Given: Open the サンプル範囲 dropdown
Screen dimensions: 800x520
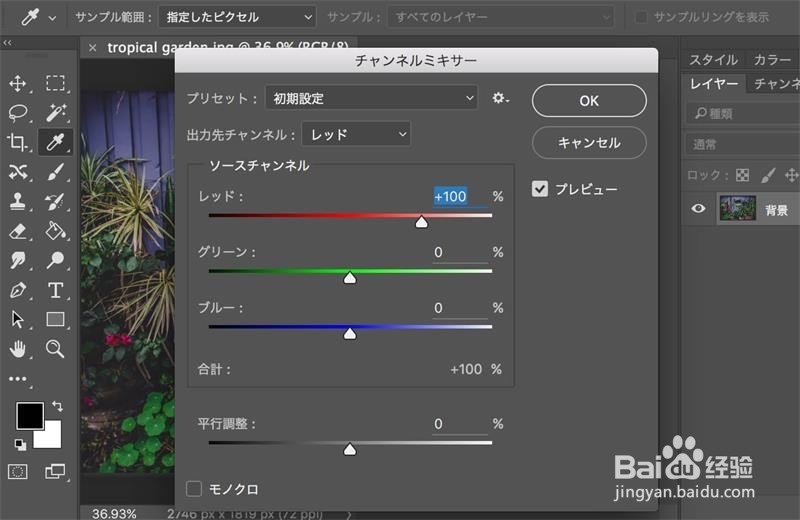Looking at the screenshot, I should pos(237,17).
